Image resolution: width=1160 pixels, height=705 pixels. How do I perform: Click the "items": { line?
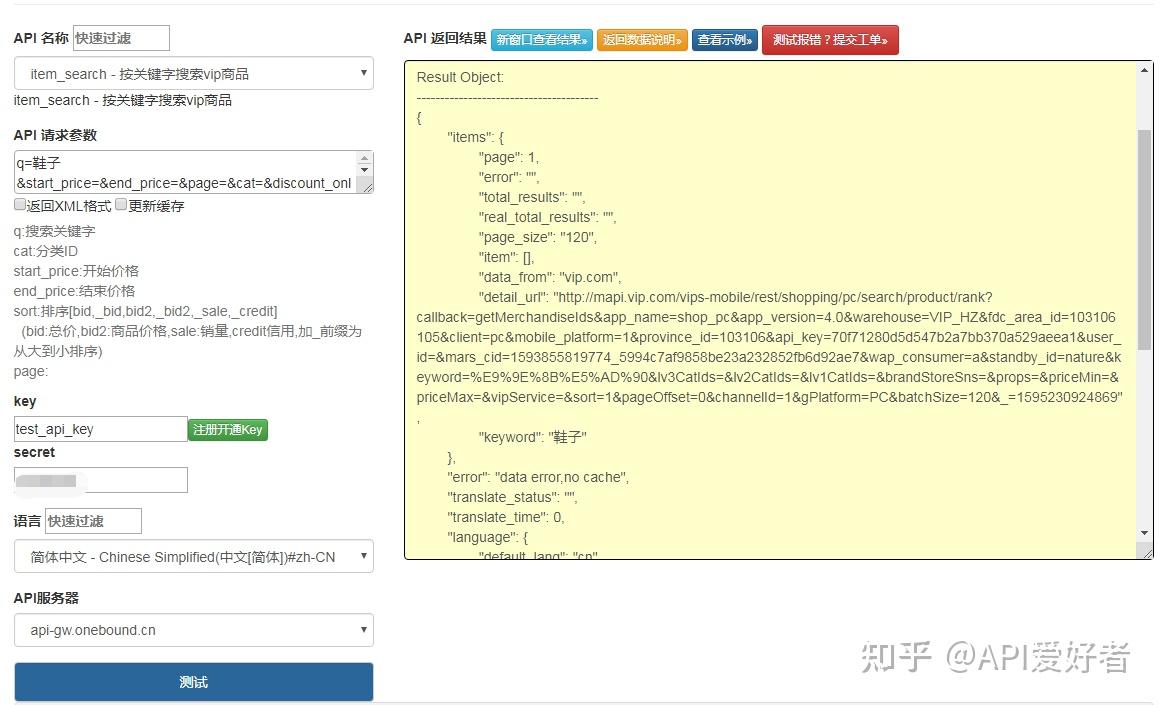476,138
